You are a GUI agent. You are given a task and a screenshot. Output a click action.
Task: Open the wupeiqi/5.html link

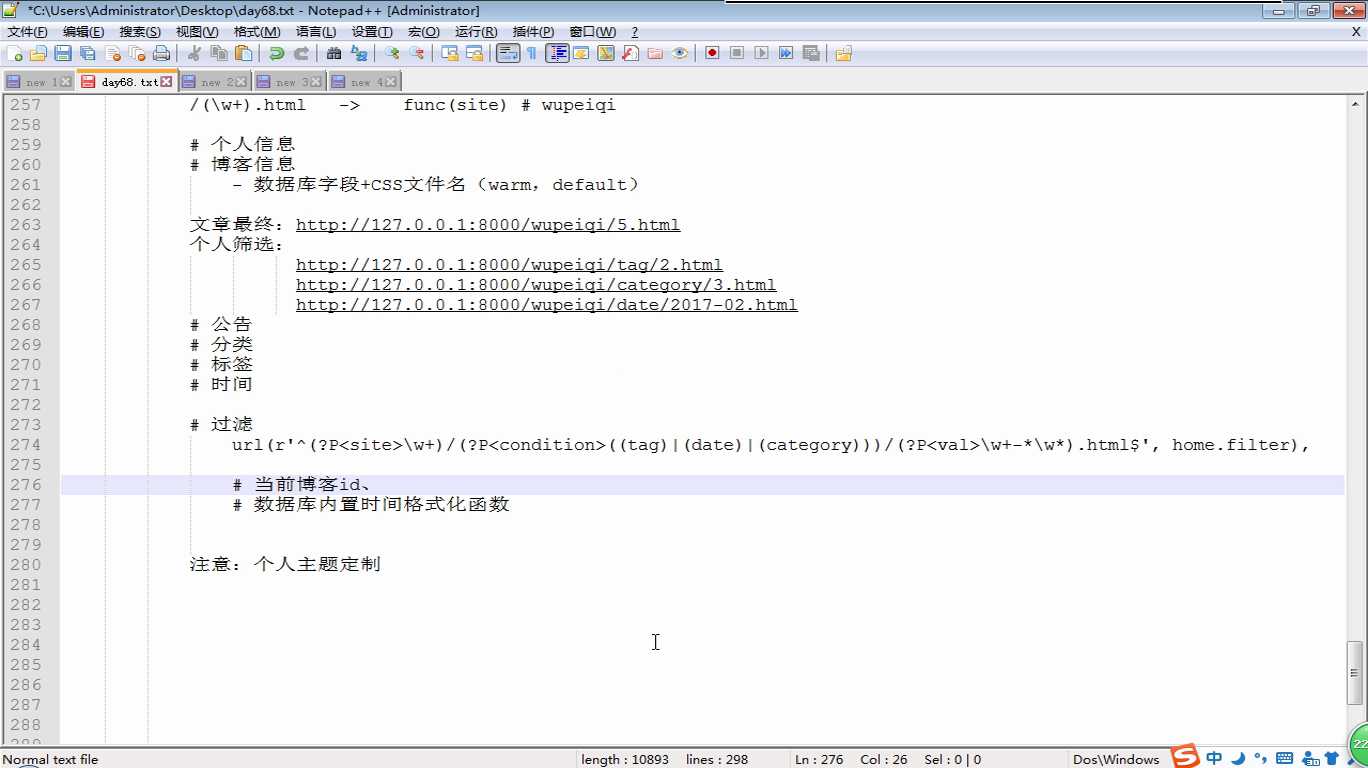tap(488, 225)
